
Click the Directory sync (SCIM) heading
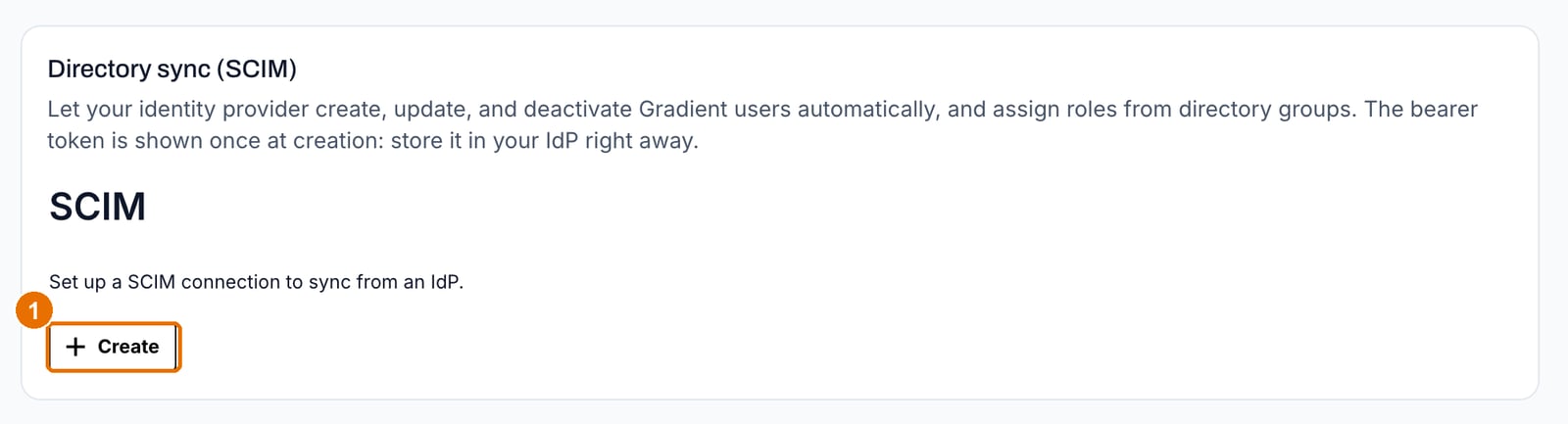172,70
